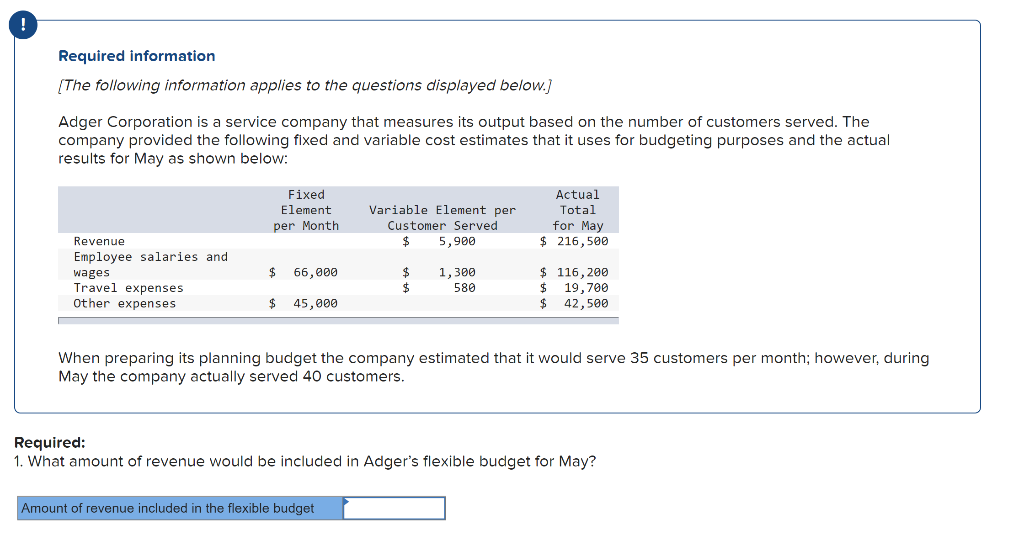Image resolution: width=1024 pixels, height=535 pixels.
Task: Click the 'Variable Element per Customer Served' header
Action: 442,218
